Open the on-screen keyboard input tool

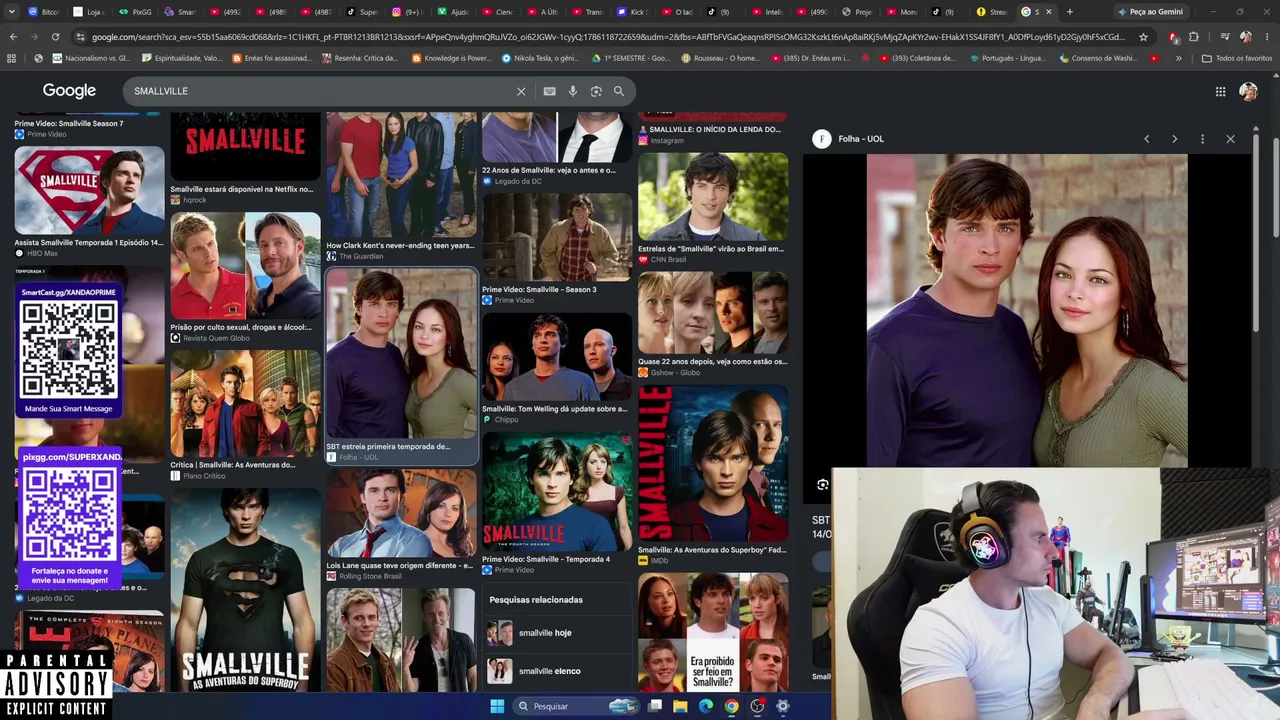pos(549,91)
